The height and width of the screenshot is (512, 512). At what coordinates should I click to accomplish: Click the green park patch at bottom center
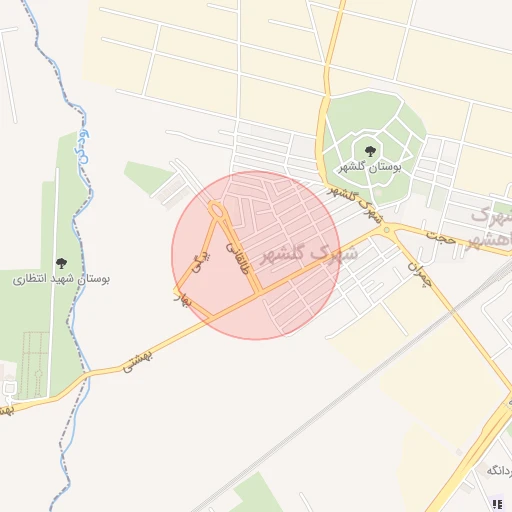tap(257, 493)
